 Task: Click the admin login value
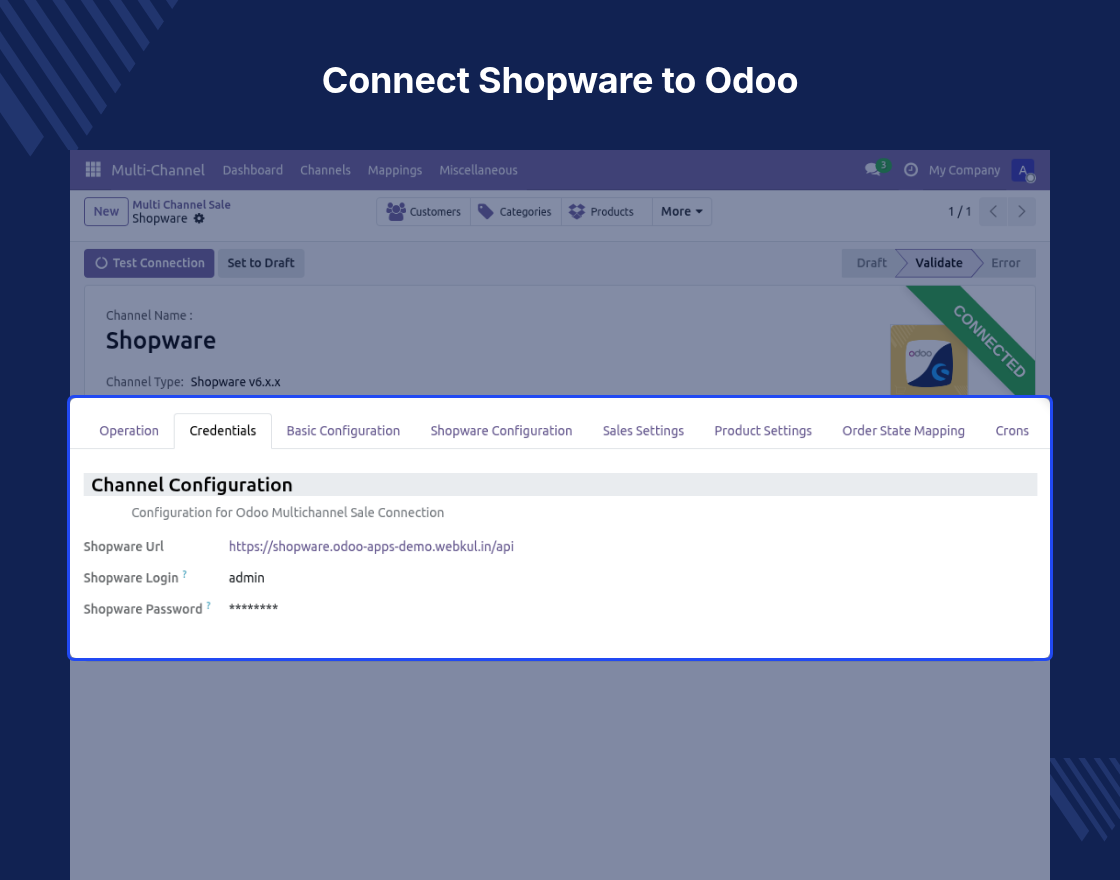(x=246, y=578)
